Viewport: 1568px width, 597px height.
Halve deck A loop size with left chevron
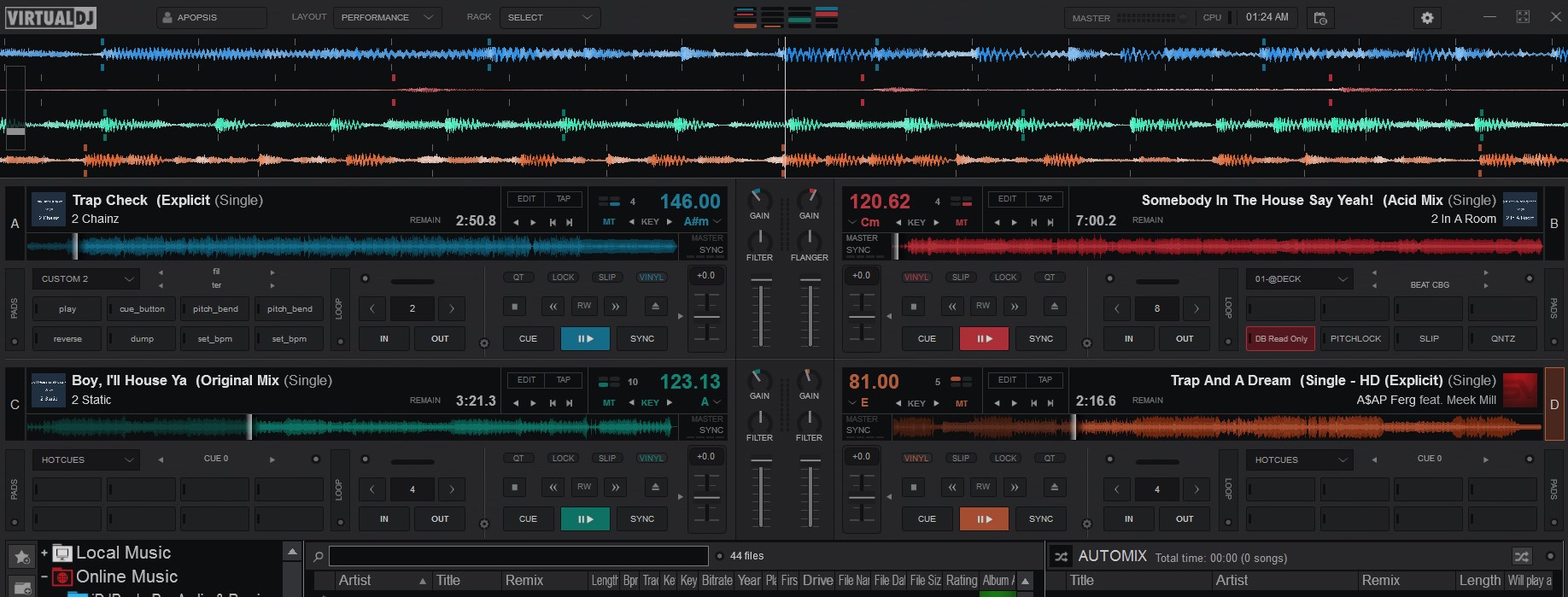click(x=372, y=308)
